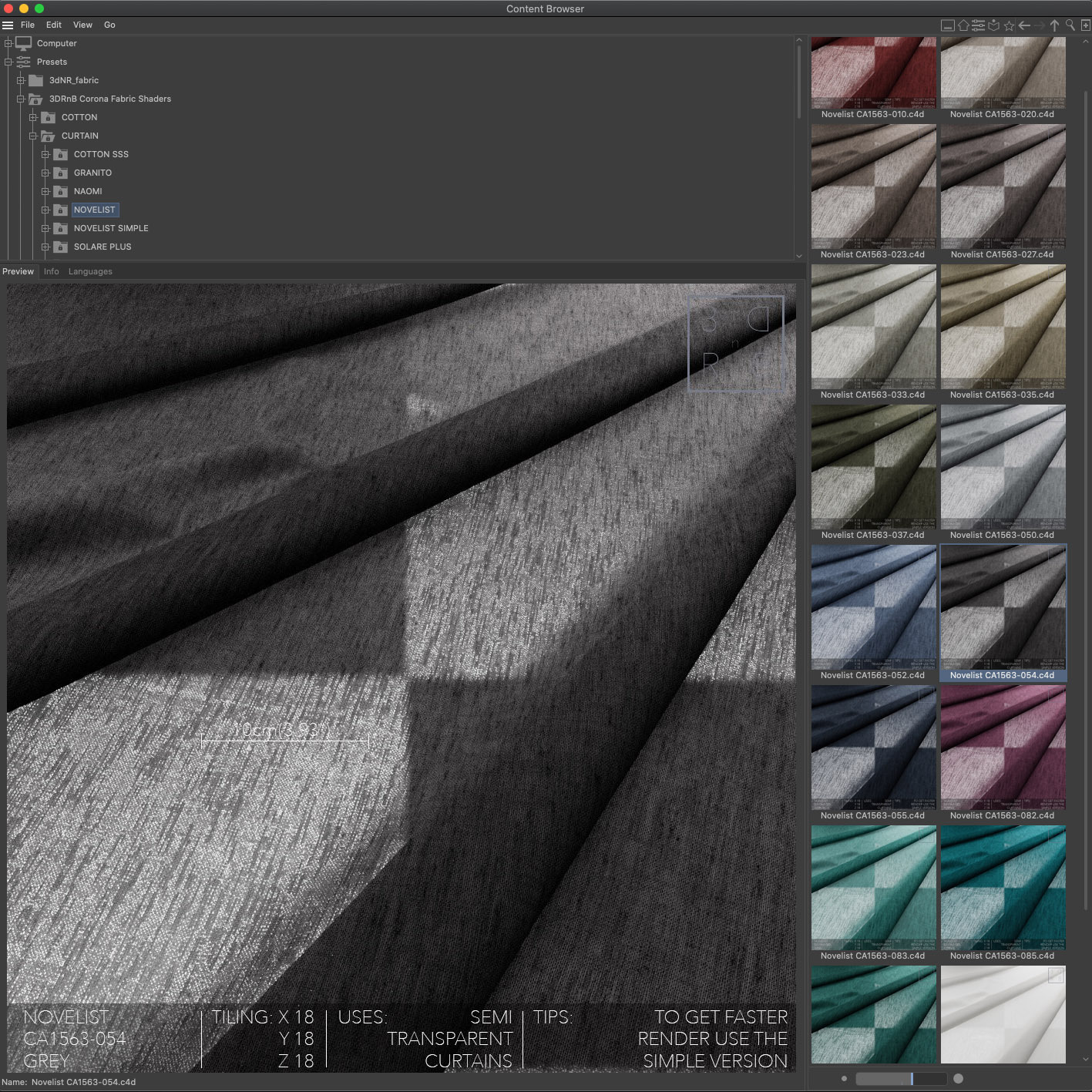The height and width of the screenshot is (1092, 1092).
Task: Expand the NOVELIST SIMPLE node
Action: coord(45,229)
